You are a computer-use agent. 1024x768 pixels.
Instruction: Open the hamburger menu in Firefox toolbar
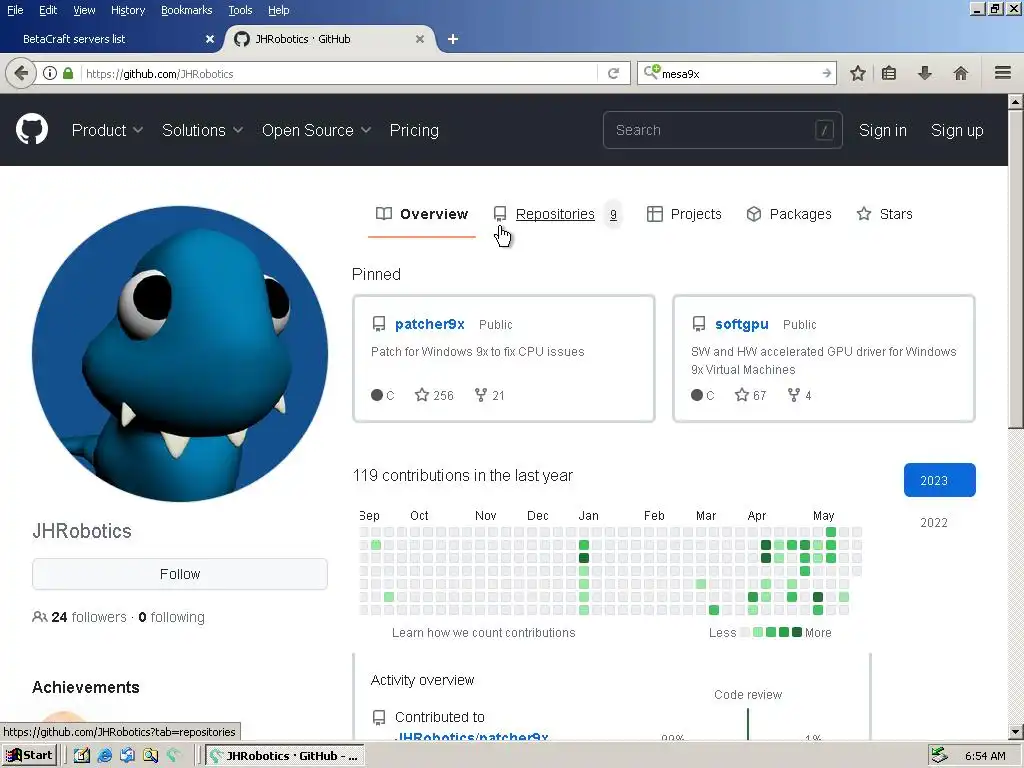tap(1003, 72)
